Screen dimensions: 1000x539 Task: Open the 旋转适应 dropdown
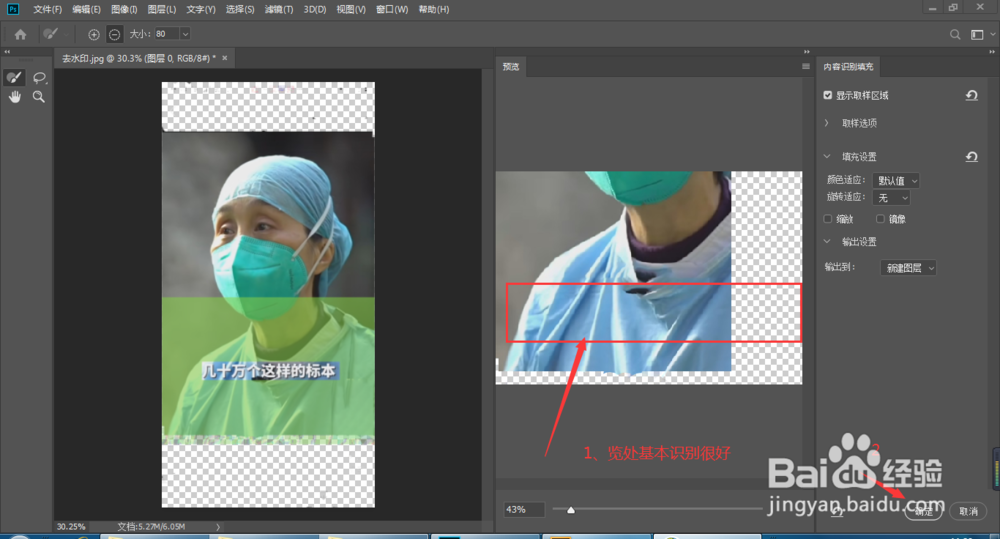(891, 198)
